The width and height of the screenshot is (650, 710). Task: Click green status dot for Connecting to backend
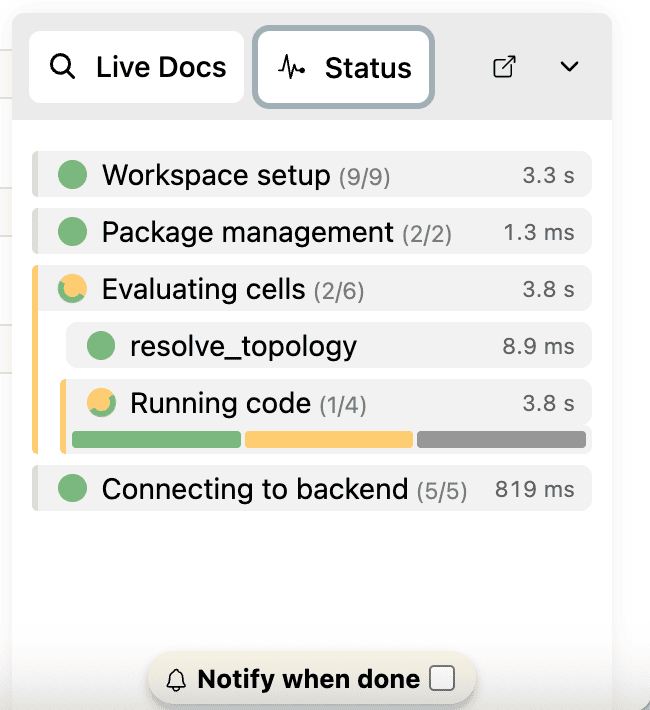click(x=72, y=489)
